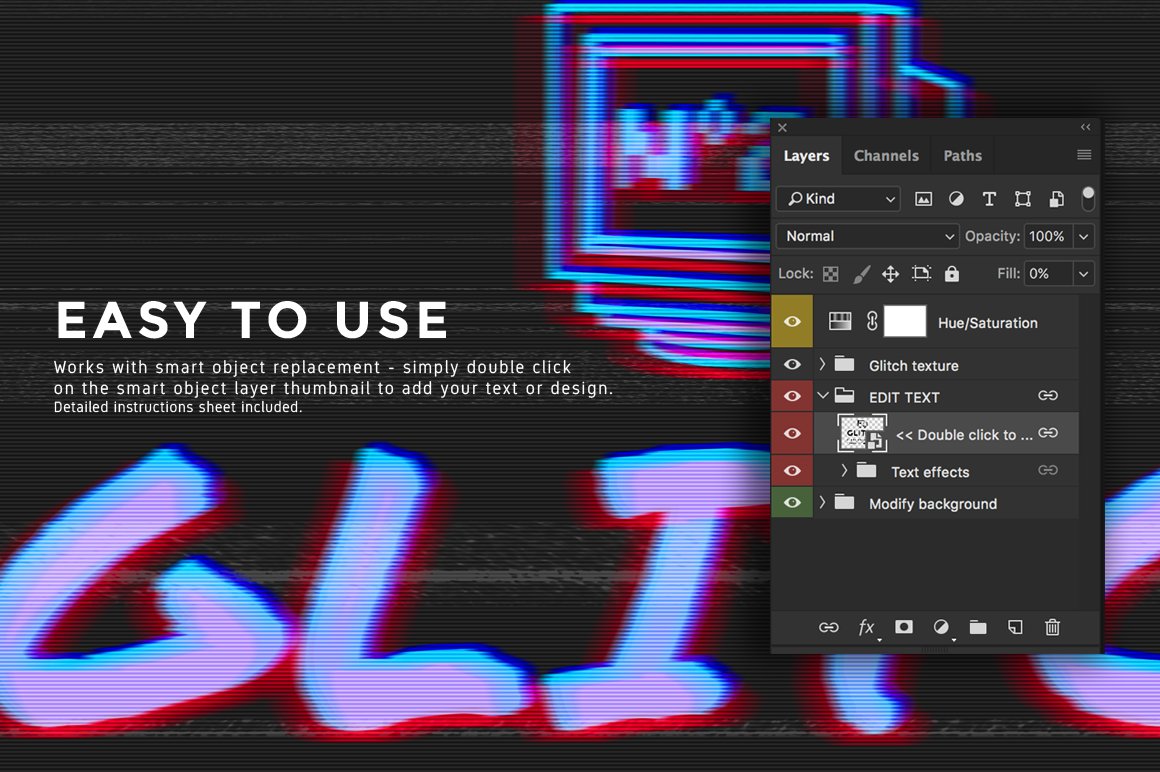This screenshot has height=772, width=1160.
Task: Click the pixel layer filter icon
Action: (x=923, y=199)
